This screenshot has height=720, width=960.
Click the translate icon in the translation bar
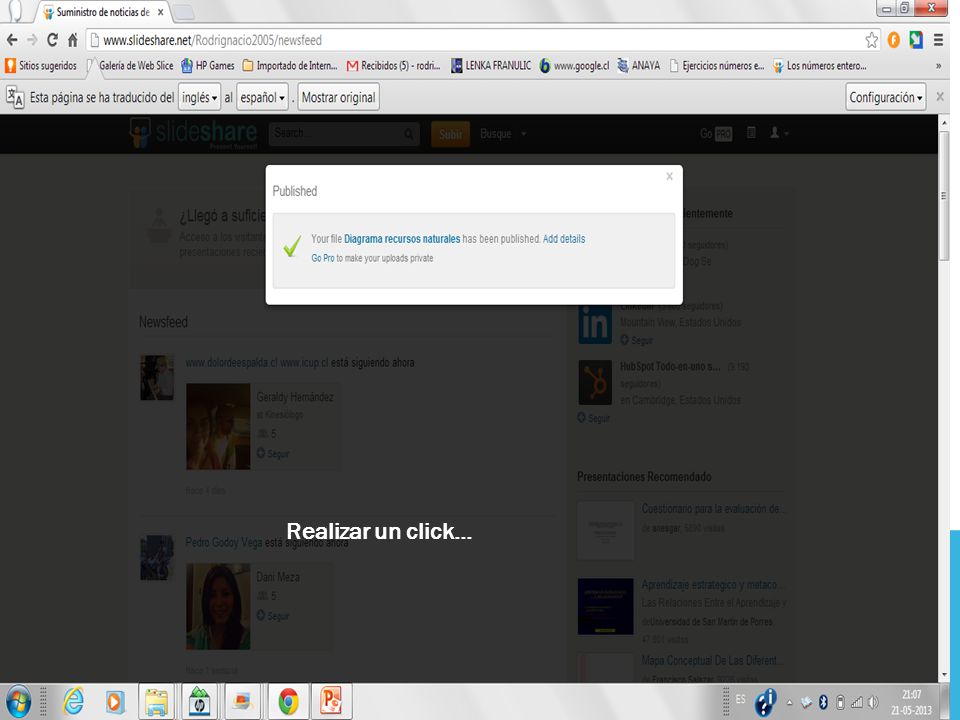[15, 97]
